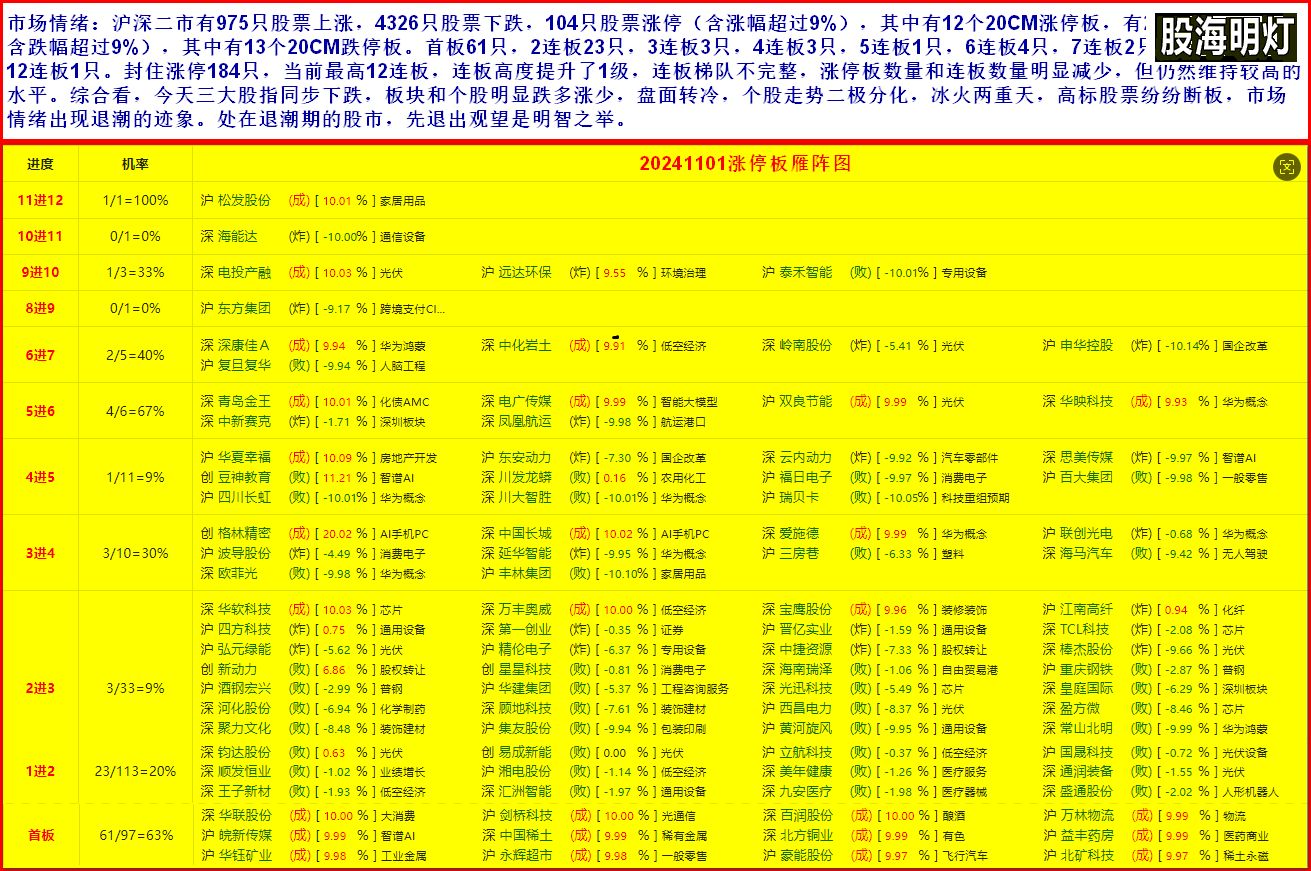
Task: Click the 4/6=67% rate cell
Action: point(135,411)
